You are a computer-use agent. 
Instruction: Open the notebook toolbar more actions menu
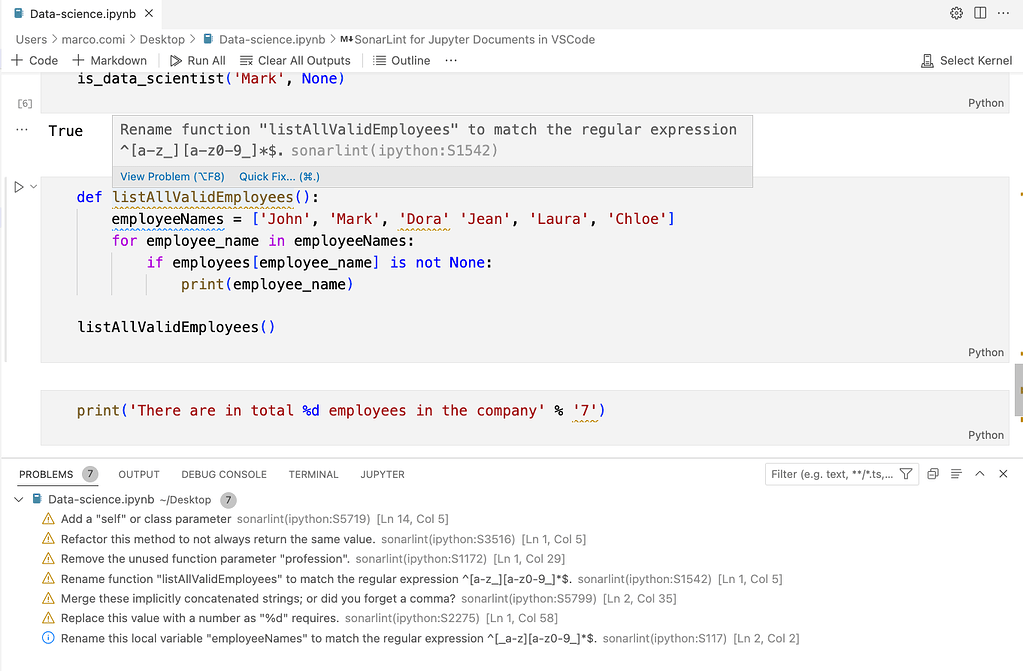451,61
